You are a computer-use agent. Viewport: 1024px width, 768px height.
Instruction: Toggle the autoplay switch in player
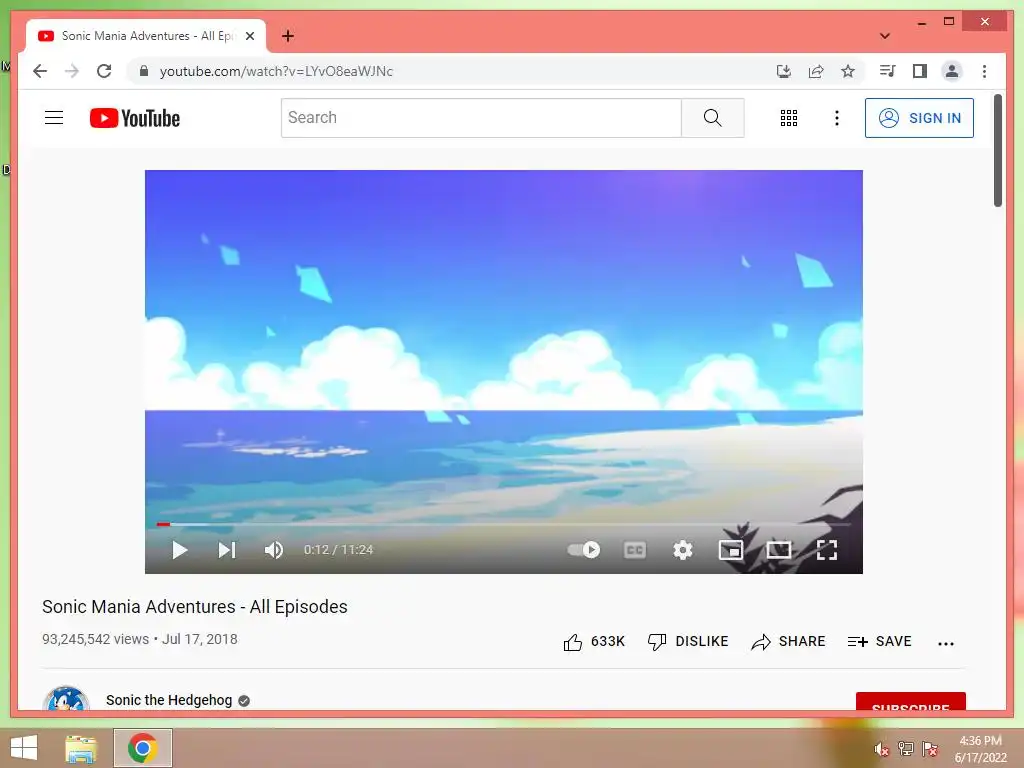pos(584,550)
